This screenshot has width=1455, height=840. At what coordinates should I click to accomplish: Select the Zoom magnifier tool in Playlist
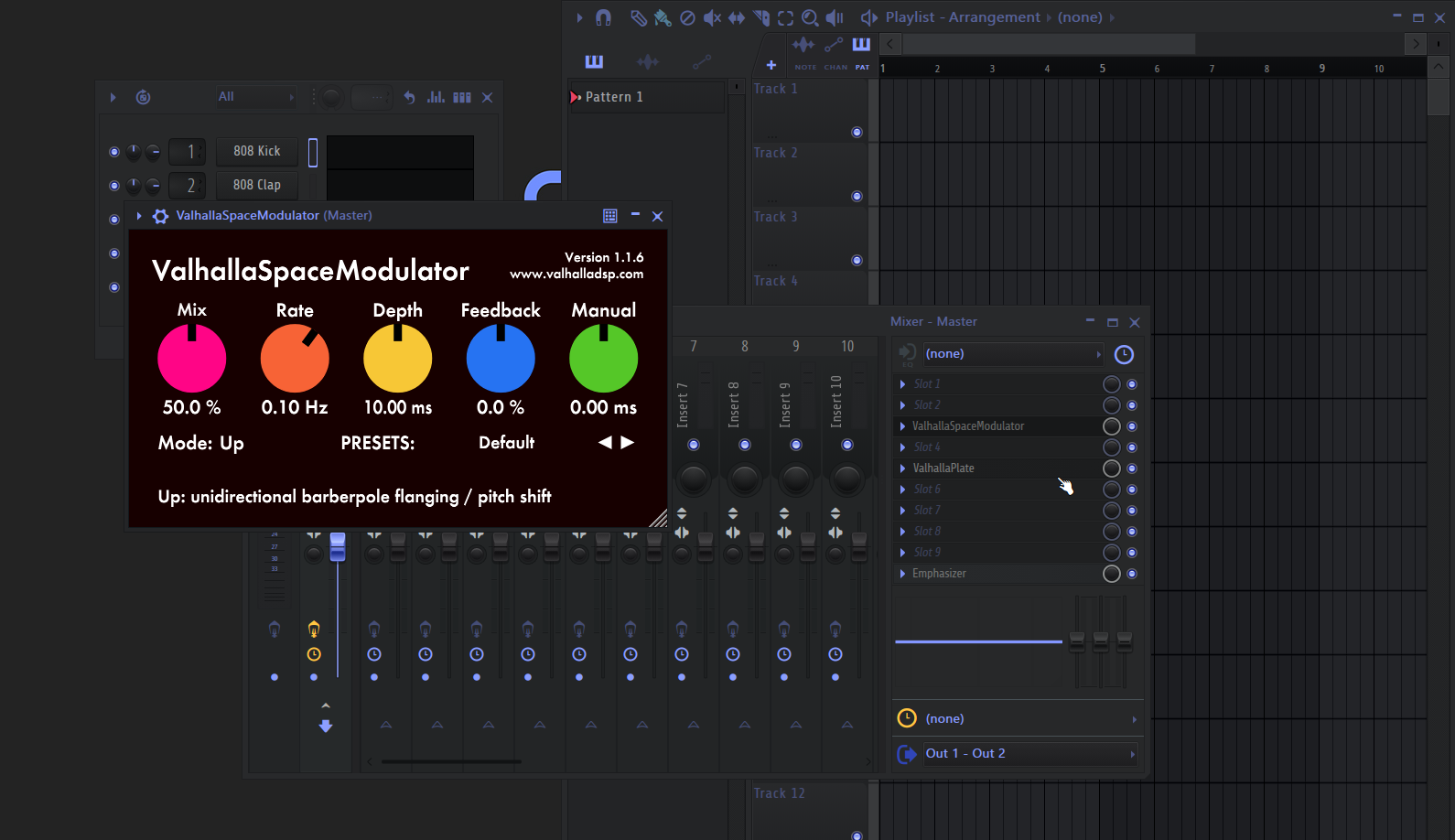pos(810,17)
